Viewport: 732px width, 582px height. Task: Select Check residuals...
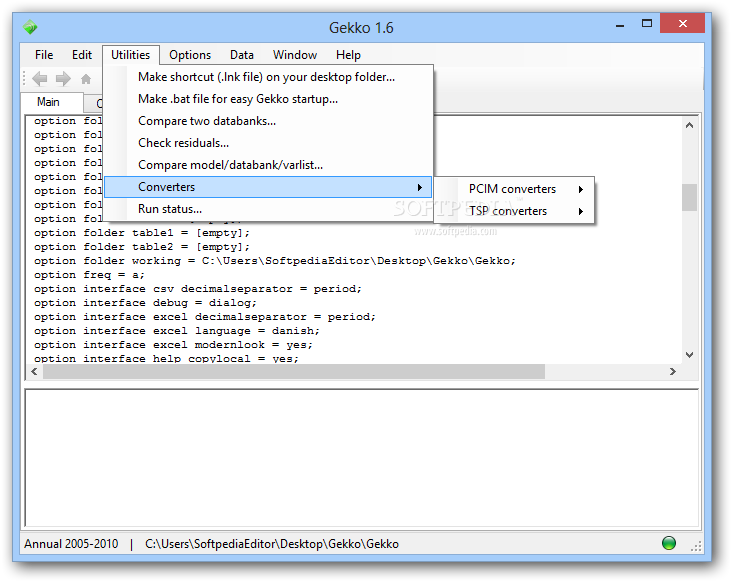(268, 143)
